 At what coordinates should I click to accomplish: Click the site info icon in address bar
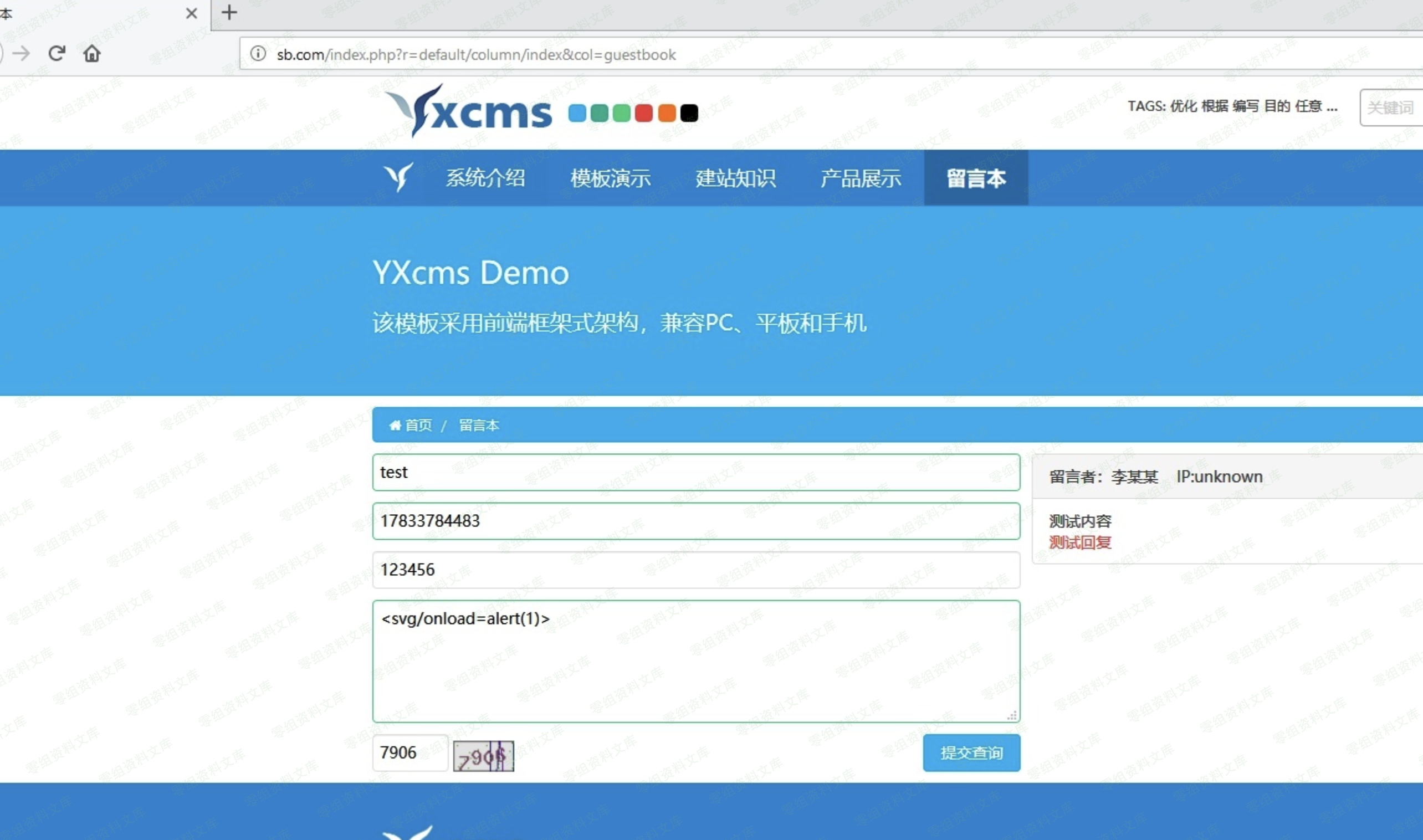click(x=258, y=54)
